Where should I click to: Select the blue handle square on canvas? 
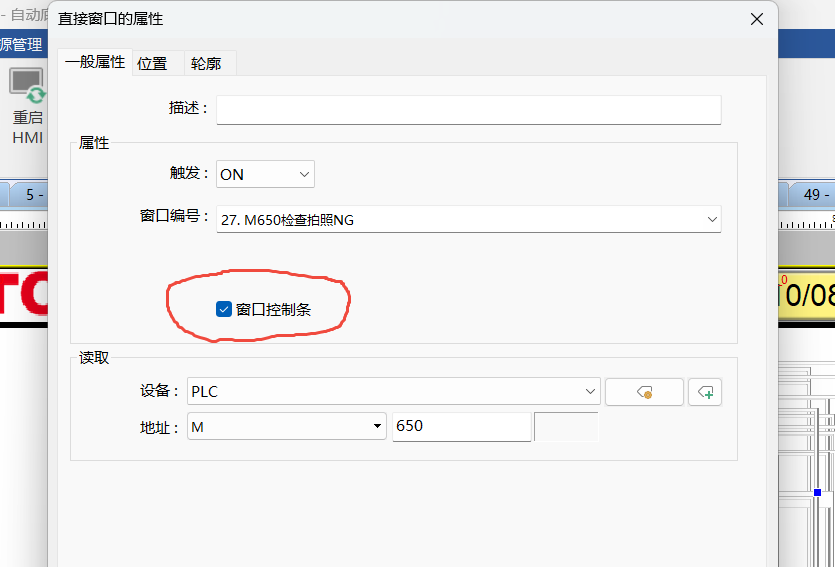[817, 492]
